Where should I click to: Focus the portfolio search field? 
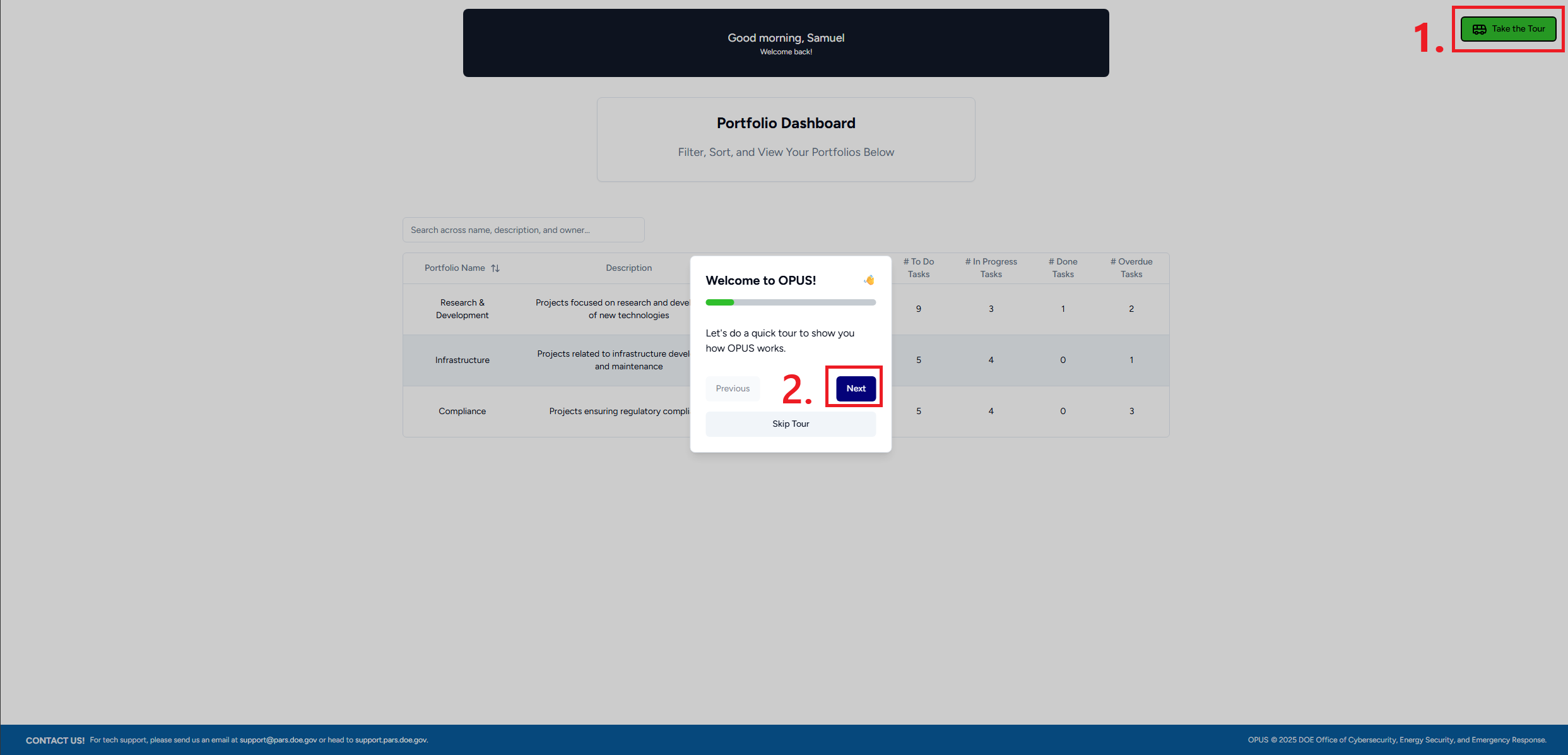coord(523,230)
